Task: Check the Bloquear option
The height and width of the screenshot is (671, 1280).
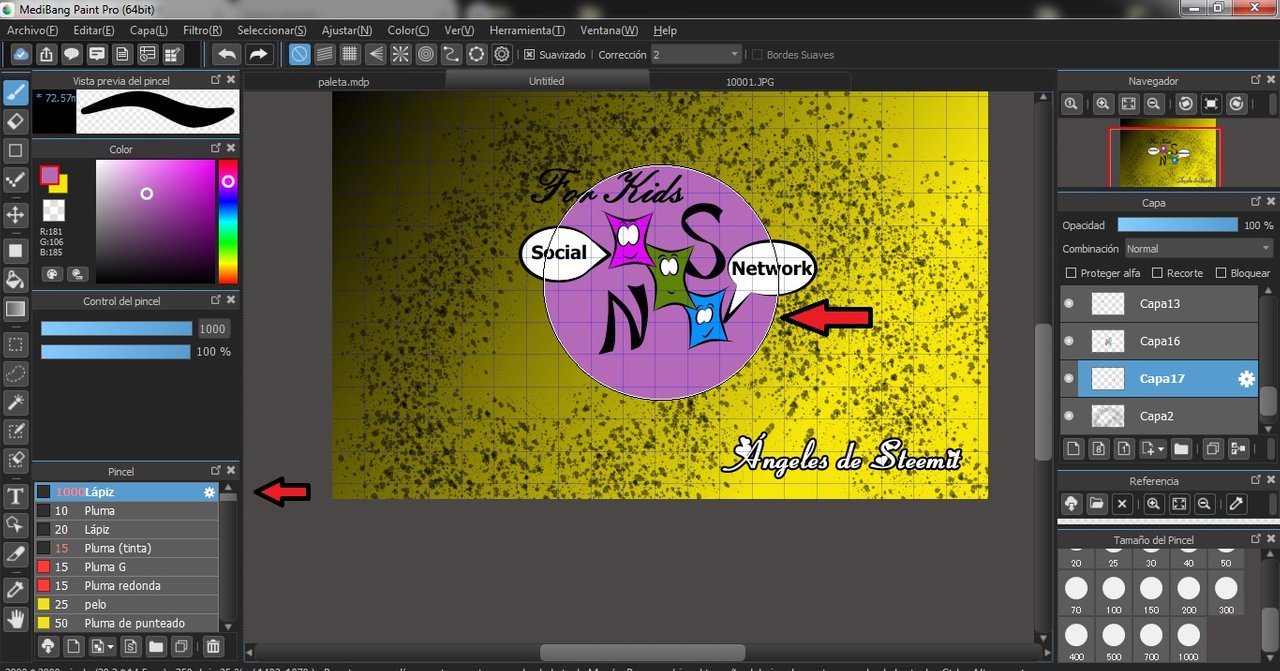Action: (1221, 273)
